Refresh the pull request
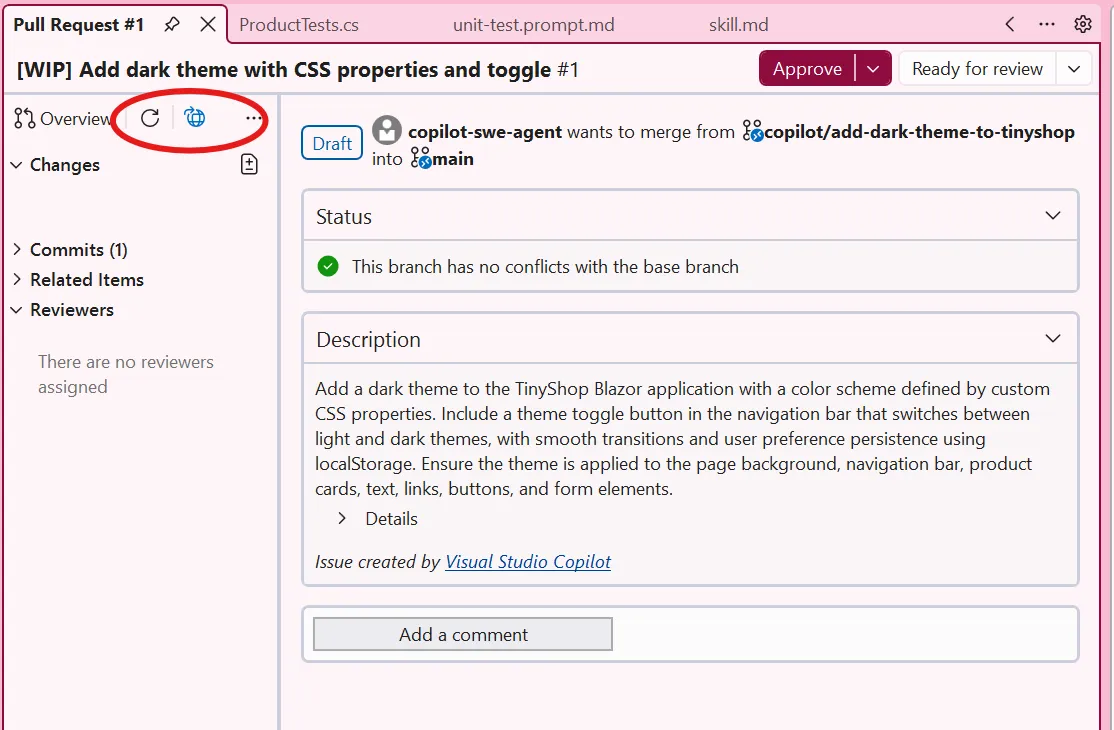The width and height of the screenshot is (1114, 730). [x=150, y=118]
